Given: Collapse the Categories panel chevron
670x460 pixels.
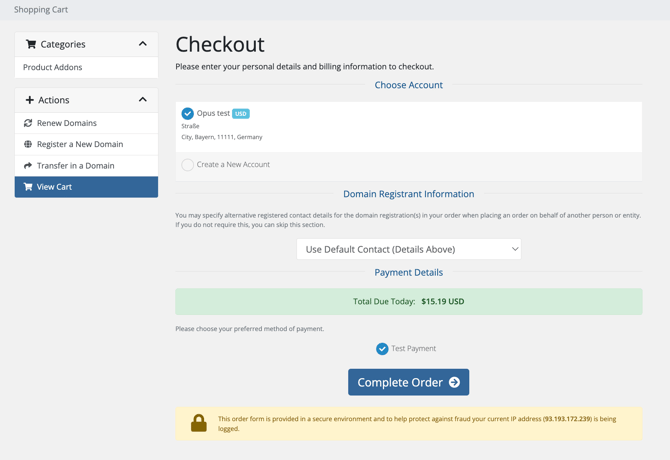Looking at the screenshot, I should coord(143,44).
